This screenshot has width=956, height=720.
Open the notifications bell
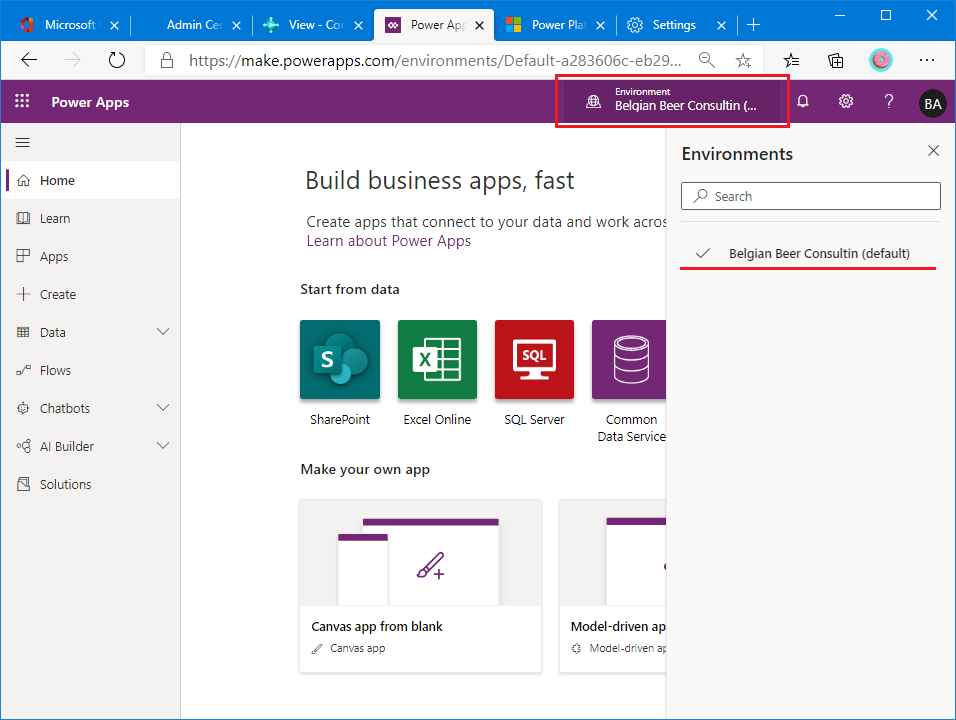[803, 101]
